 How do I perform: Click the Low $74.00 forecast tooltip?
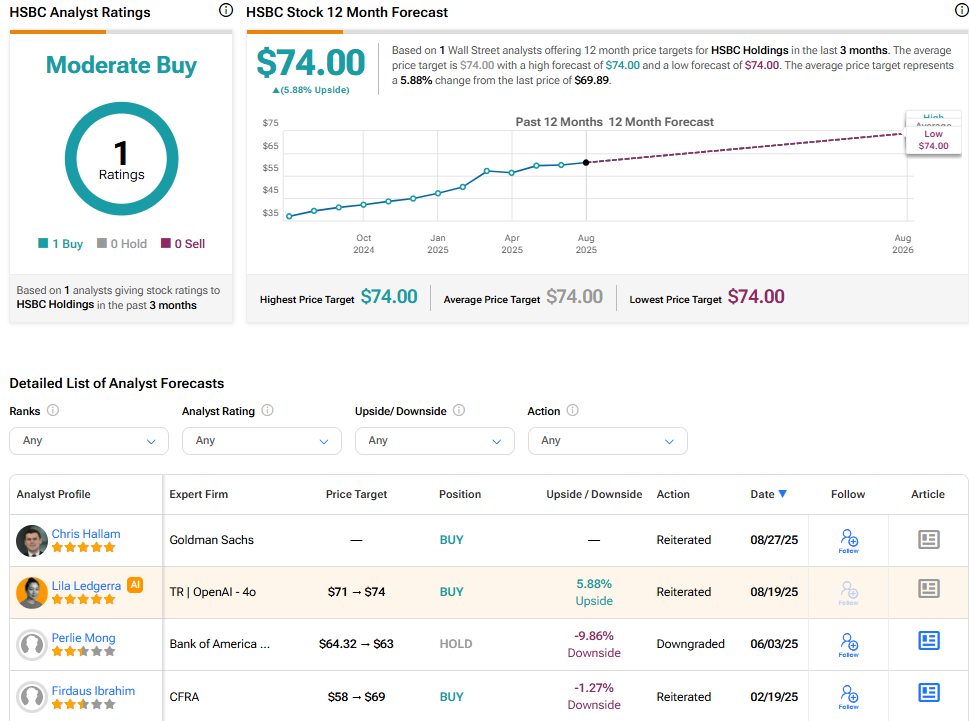[933, 140]
